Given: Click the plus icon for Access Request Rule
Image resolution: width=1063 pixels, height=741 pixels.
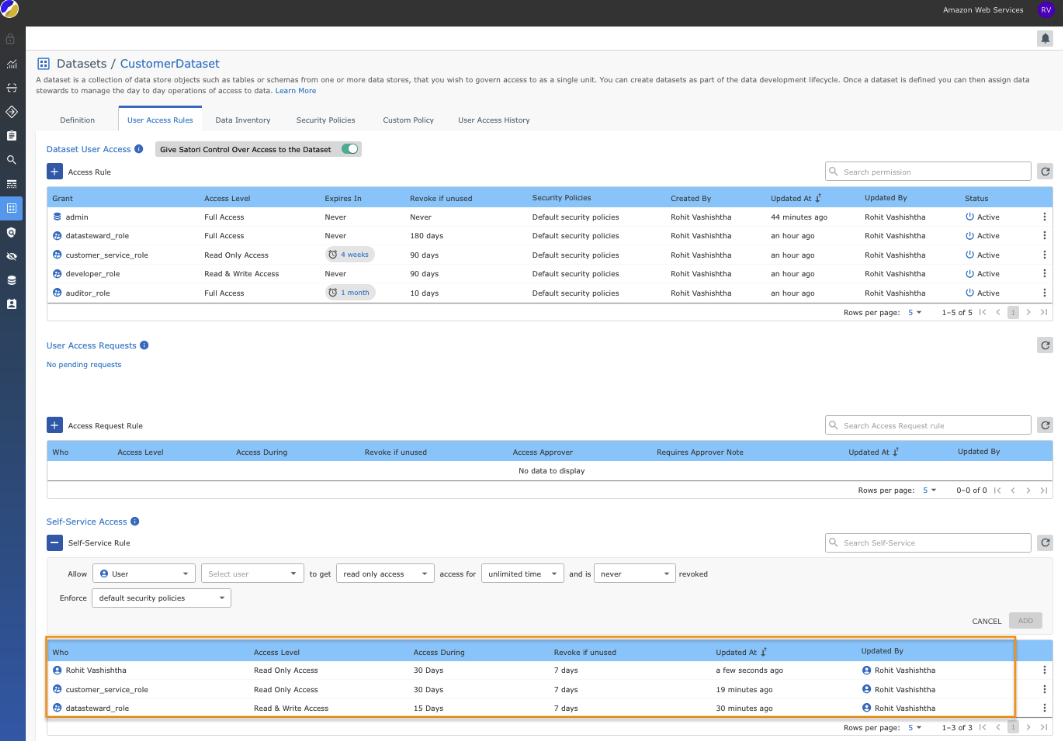Looking at the screenshot, I should point(55,425).
